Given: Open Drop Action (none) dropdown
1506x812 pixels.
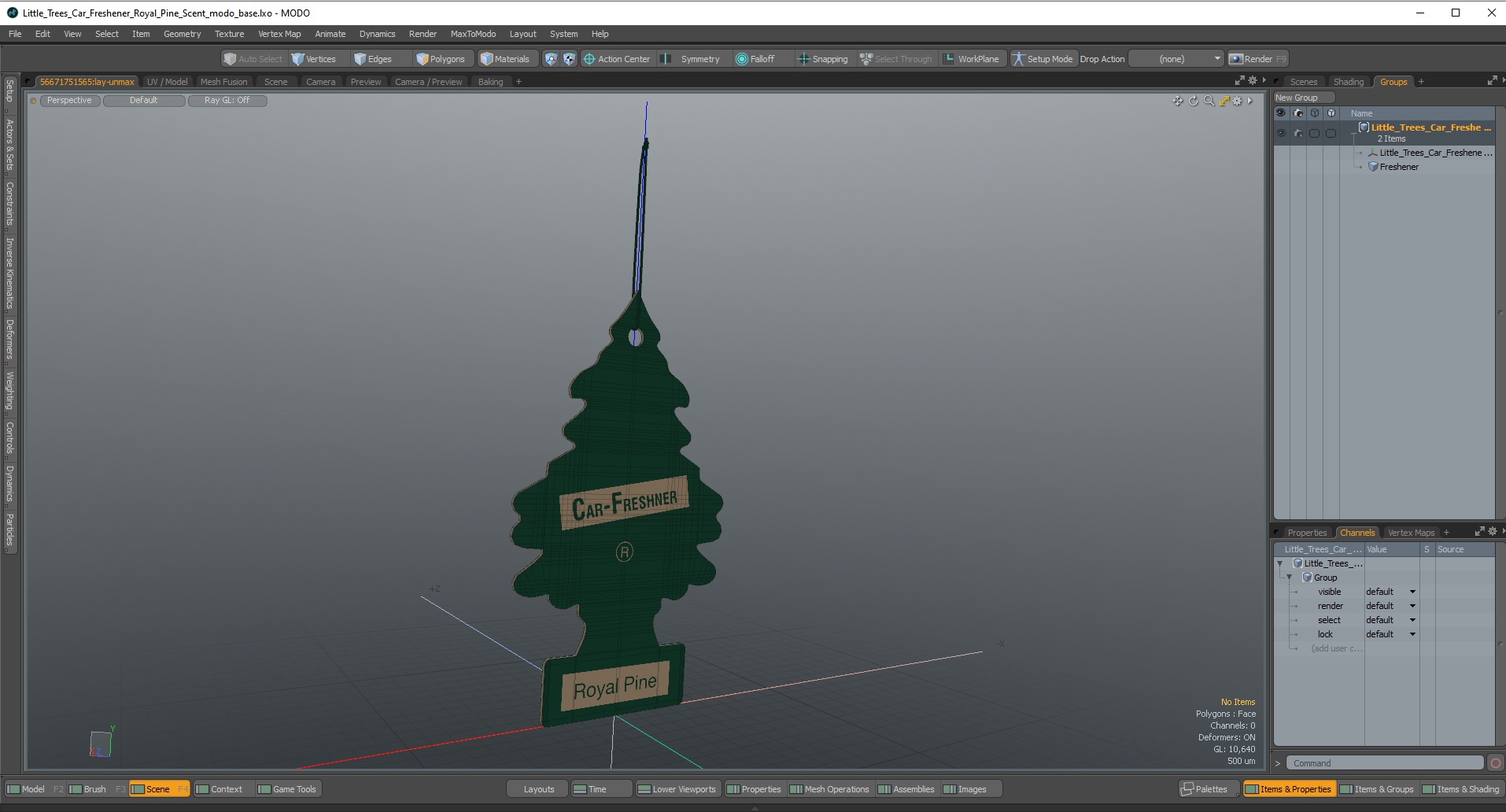Looking at the screenshot, I should pos(1176,59).
